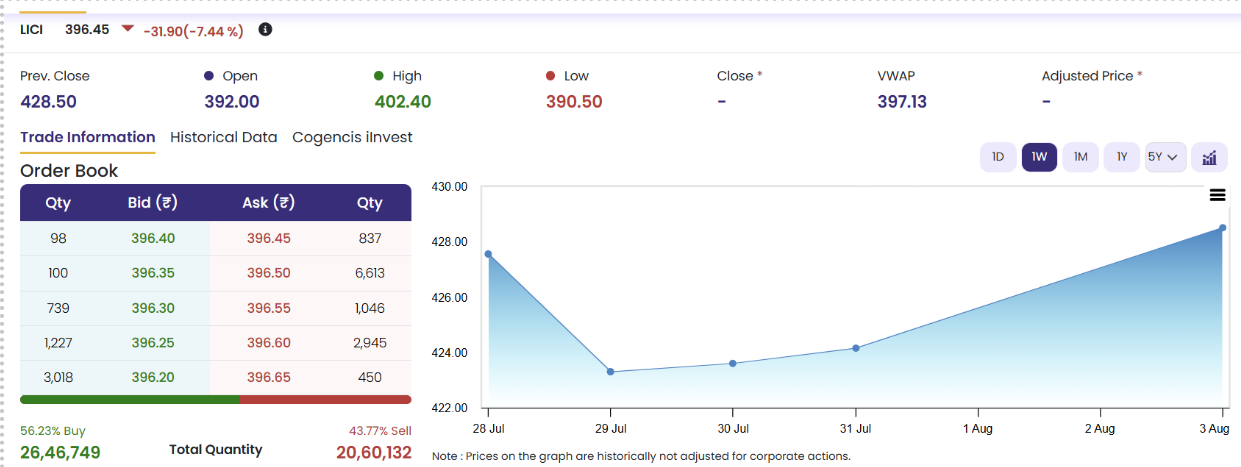The height and width of the screenshot is (467, 1241).
Task: Click the LICI stock symbol label
Action: point(32,30)
